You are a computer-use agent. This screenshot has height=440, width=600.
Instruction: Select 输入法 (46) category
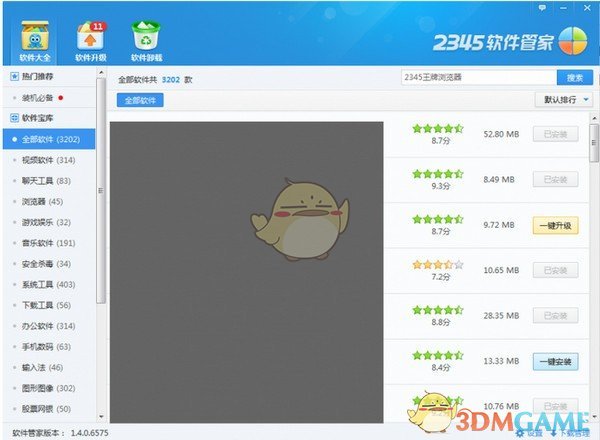49,367
